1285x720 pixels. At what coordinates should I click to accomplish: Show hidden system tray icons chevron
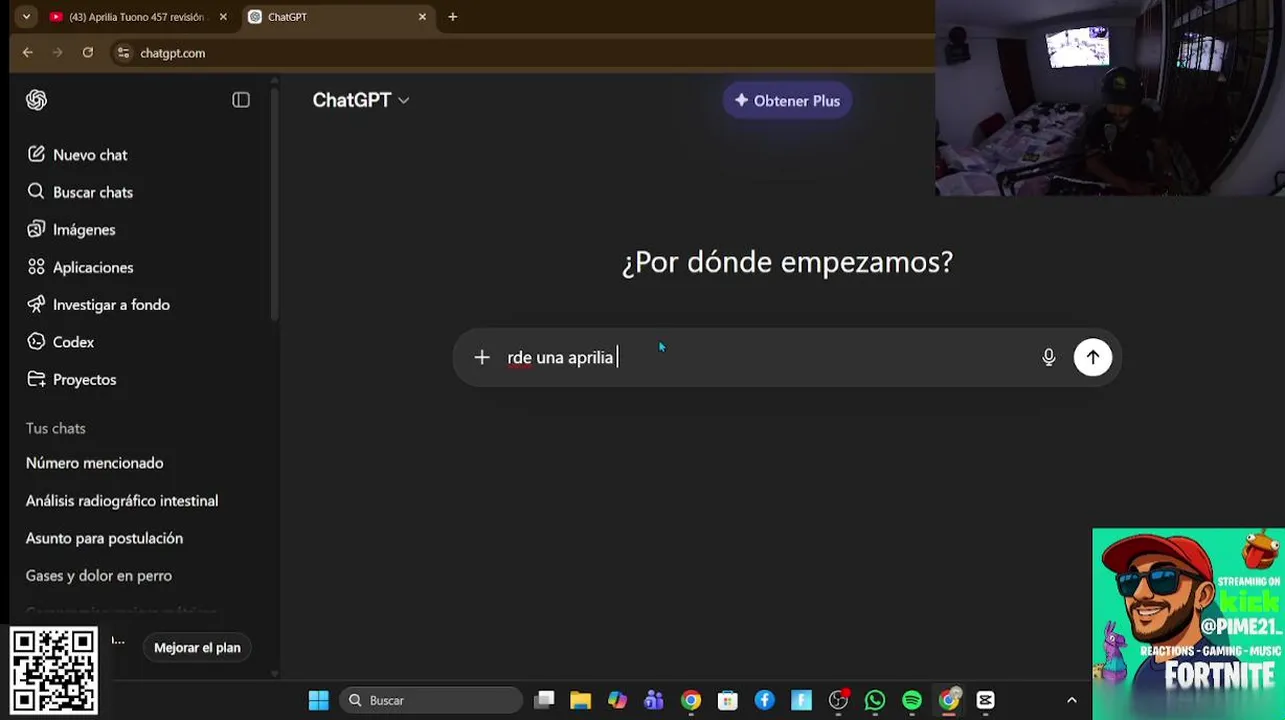pos(1072,701)
